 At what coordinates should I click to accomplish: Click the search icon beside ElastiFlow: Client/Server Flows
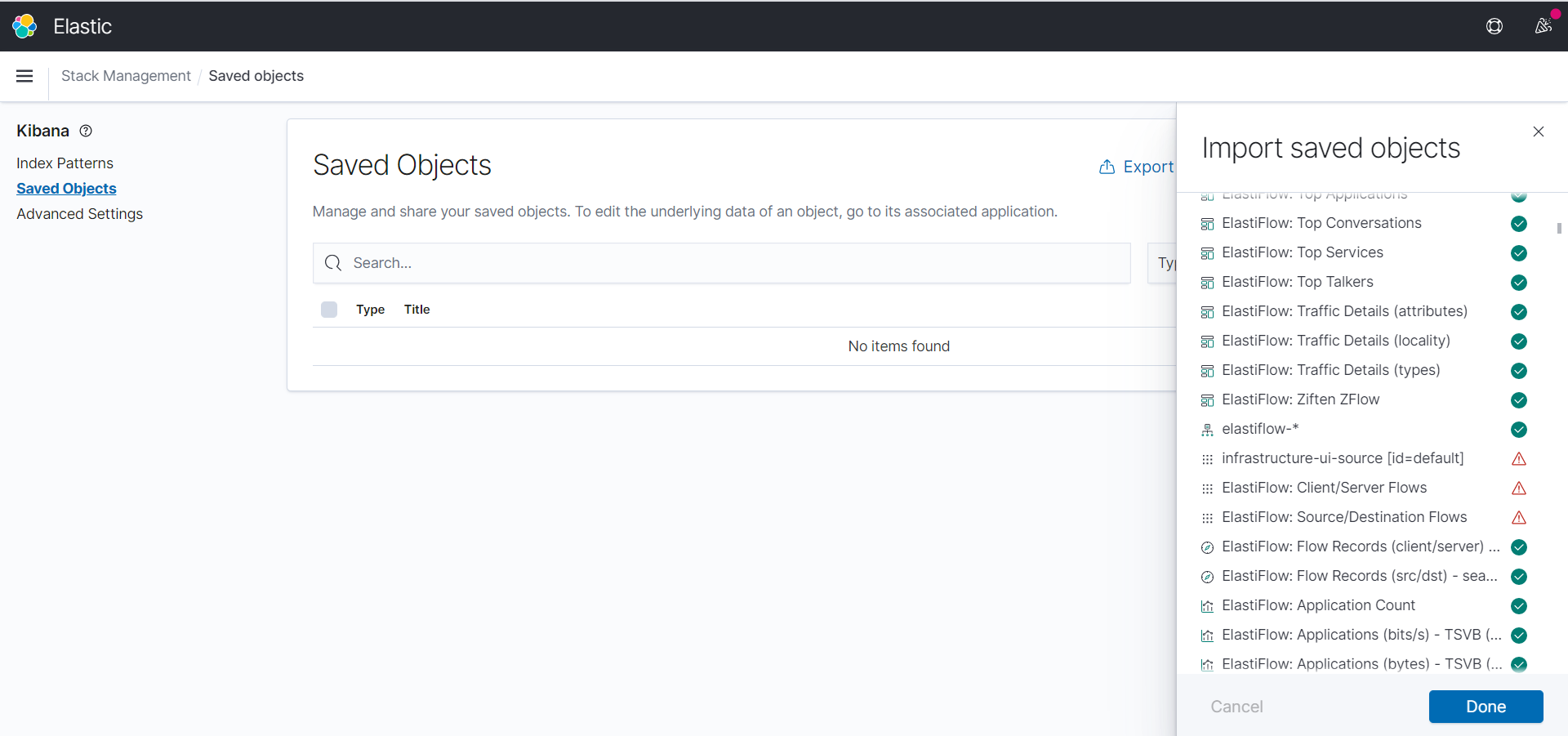1207,488
